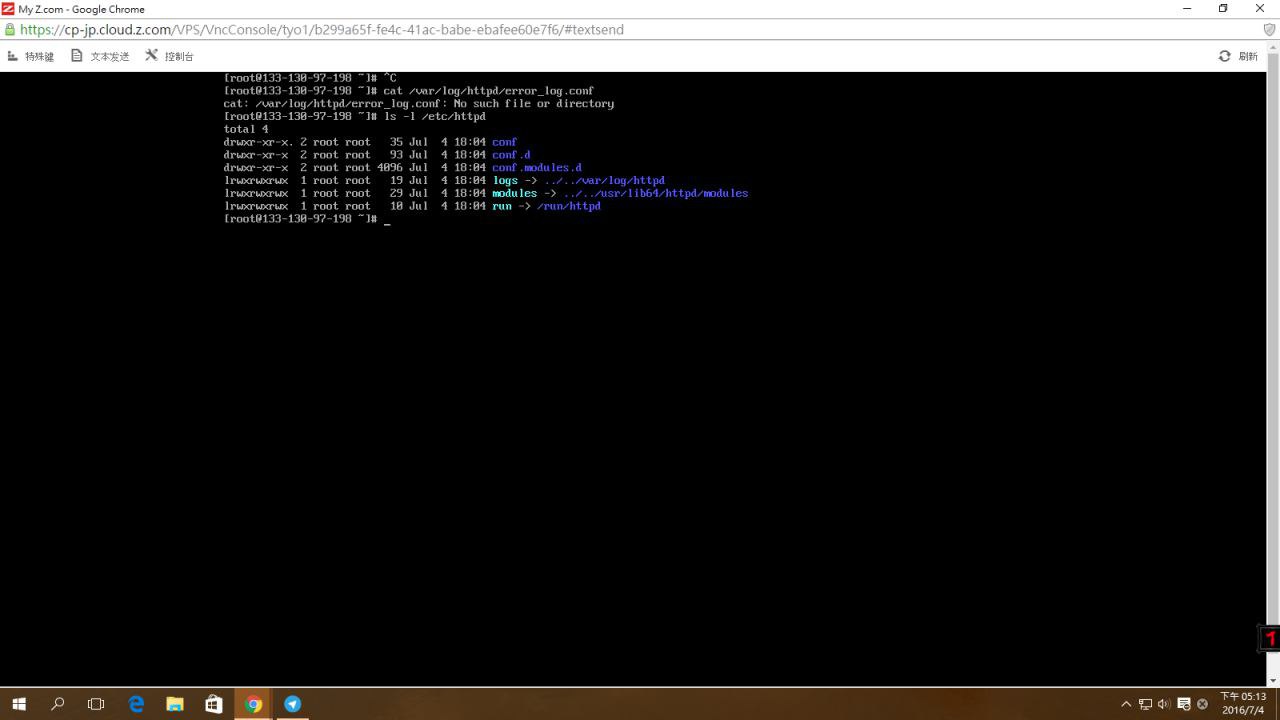1280x720 pixels.
Task: Click the 'No such file or directory' error
Action: 534,104
